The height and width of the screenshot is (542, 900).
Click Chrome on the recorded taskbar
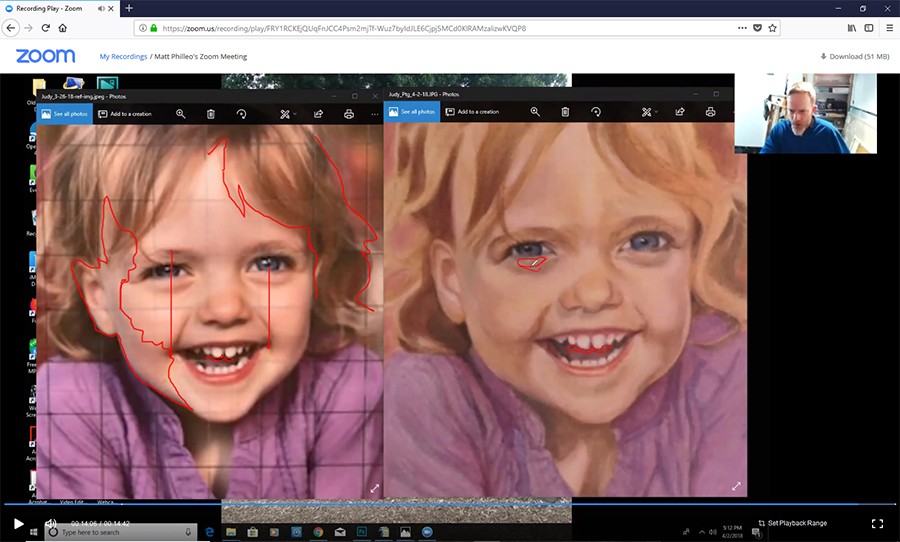tap(318, 532)
